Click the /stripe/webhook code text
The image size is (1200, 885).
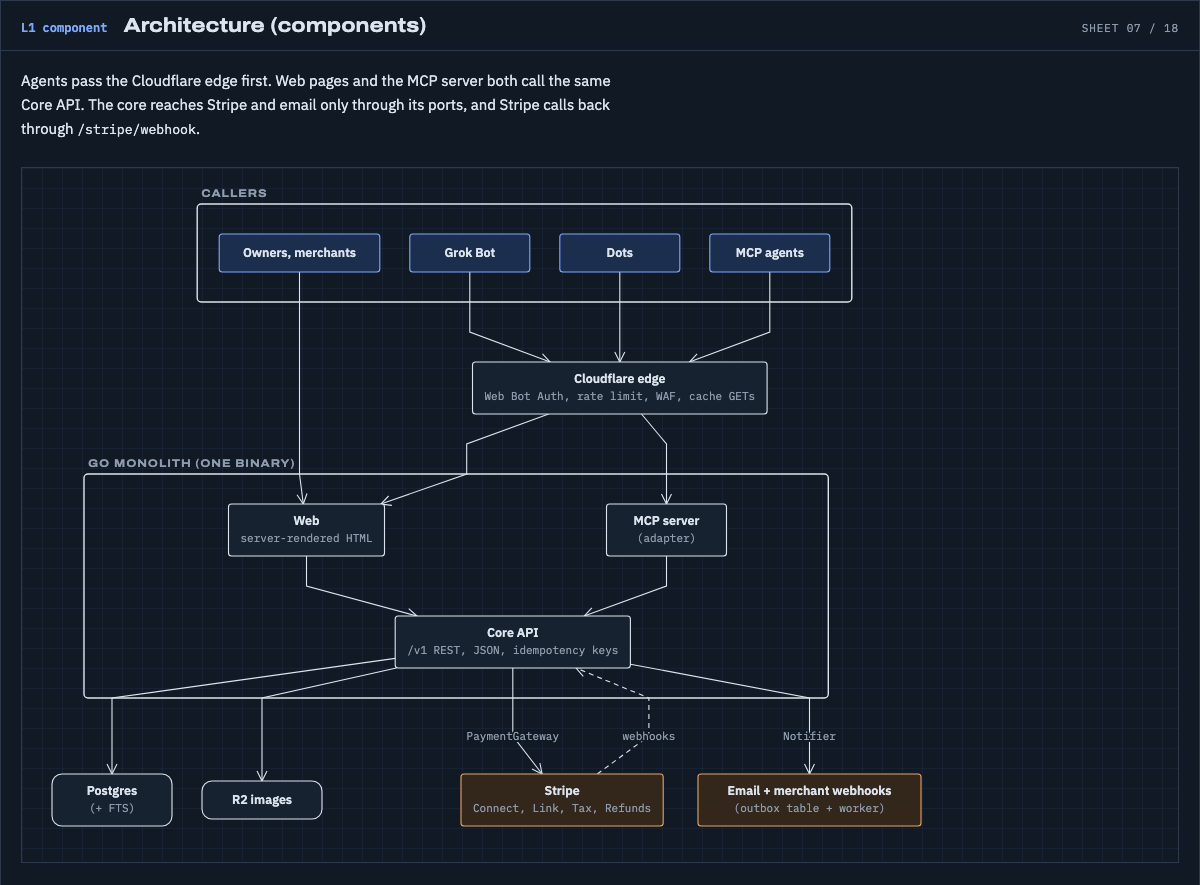point(137,129)
